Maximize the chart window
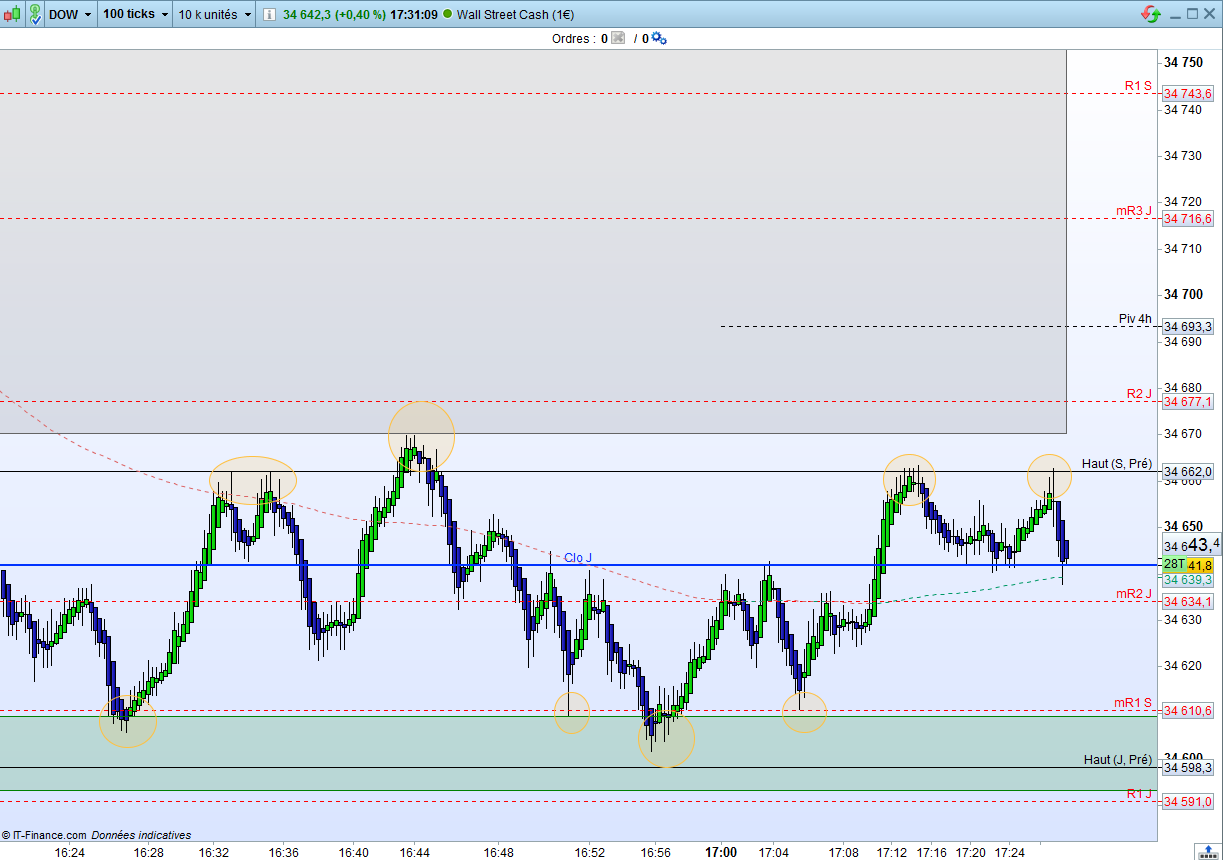Viewport: 1223px width, 860px height. coord(1191,14)
